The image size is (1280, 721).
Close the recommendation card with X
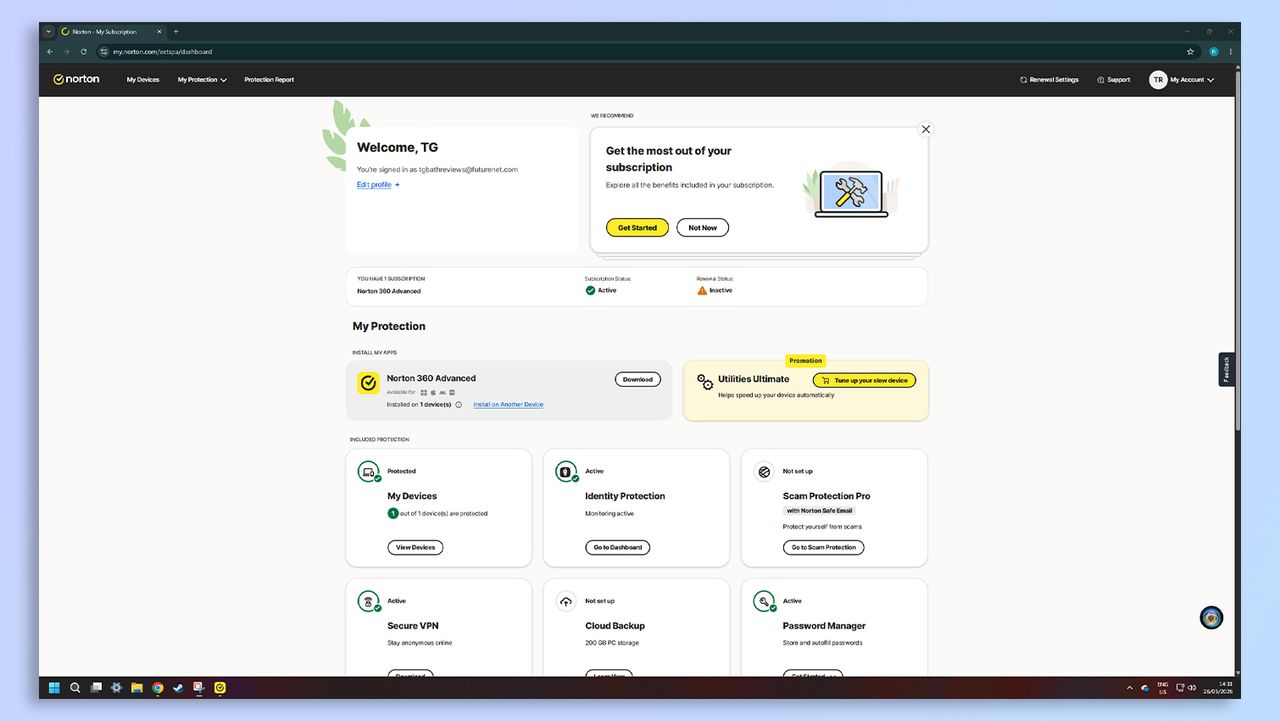point(926,129)
